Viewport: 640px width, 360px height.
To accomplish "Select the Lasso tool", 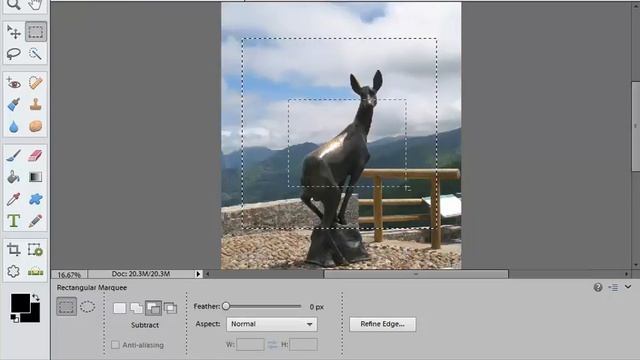I will pos(13,53).
